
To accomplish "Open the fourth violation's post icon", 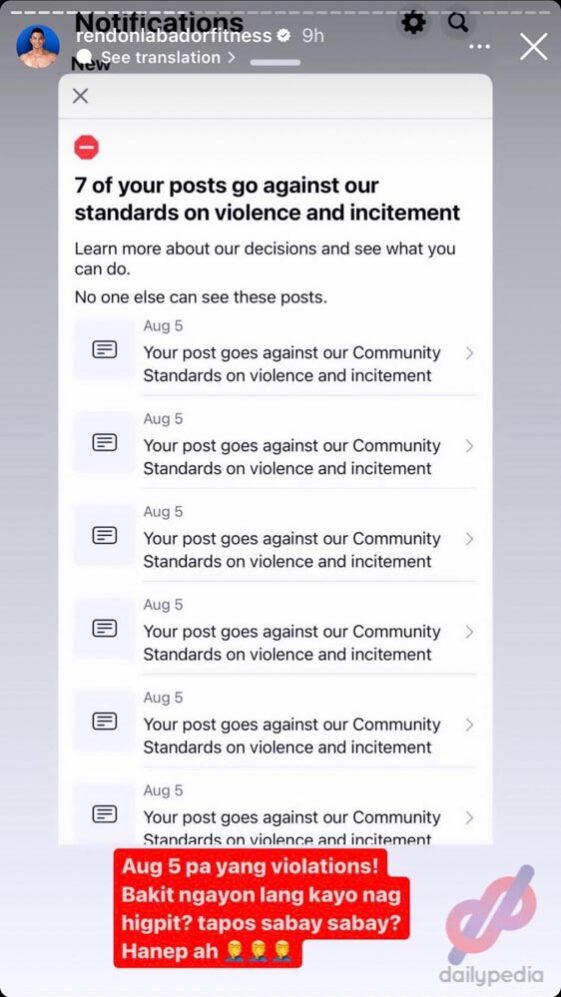I will [x=104, y=628].
